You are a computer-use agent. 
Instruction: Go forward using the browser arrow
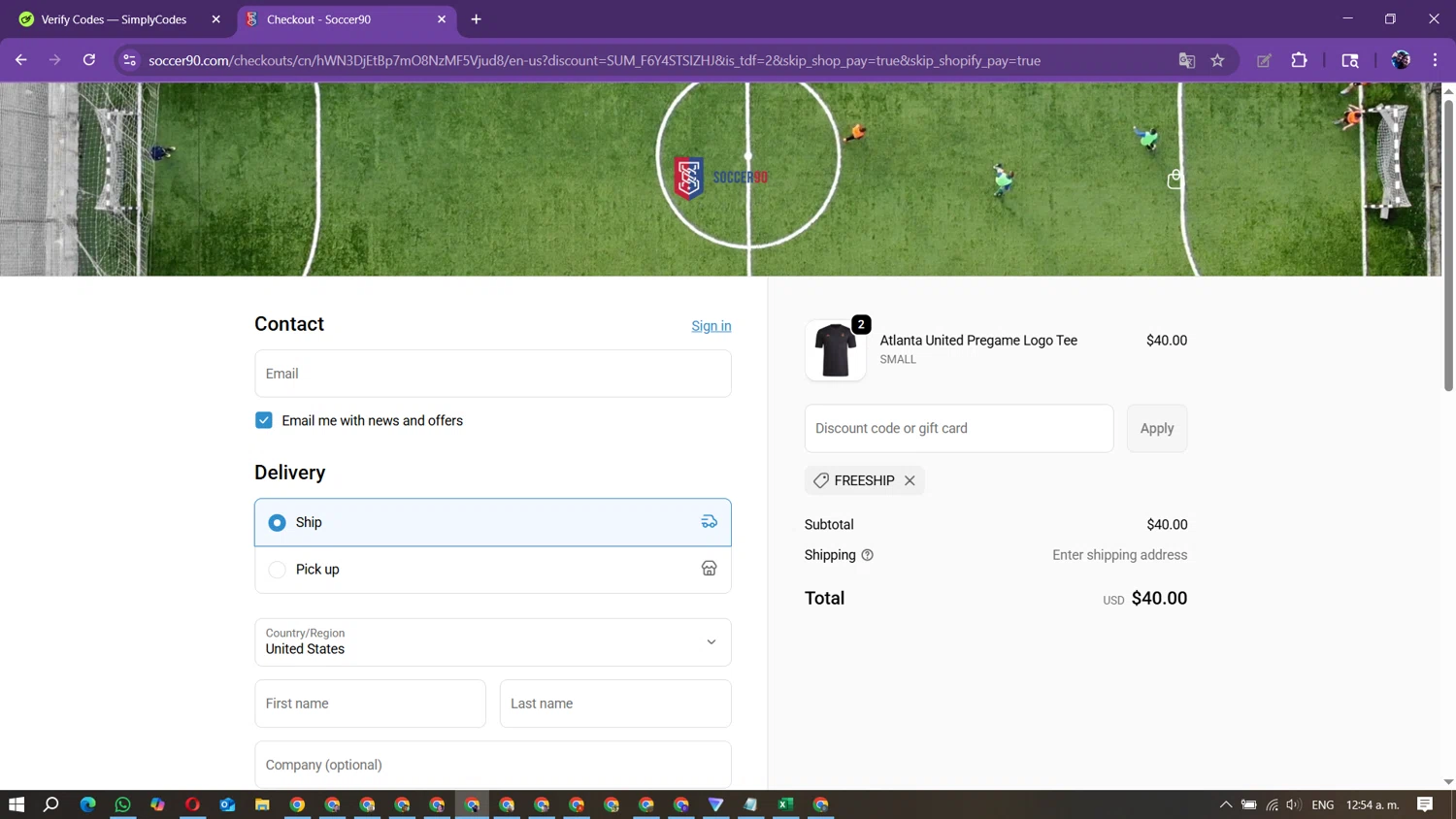[x=54, y=60]
